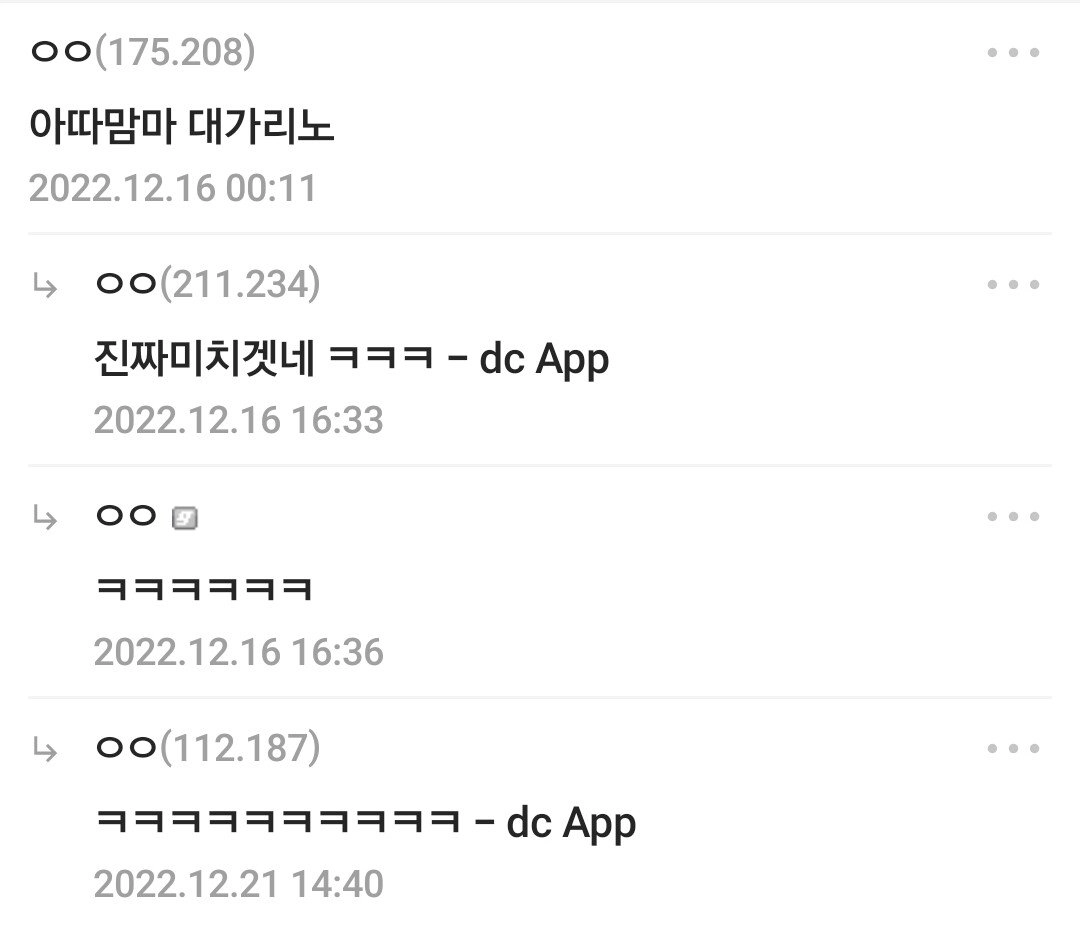Click the comment text 아따맘마 대가리노
The width and height of the screenshot is (1080, 928).
(x=182, y=126)
